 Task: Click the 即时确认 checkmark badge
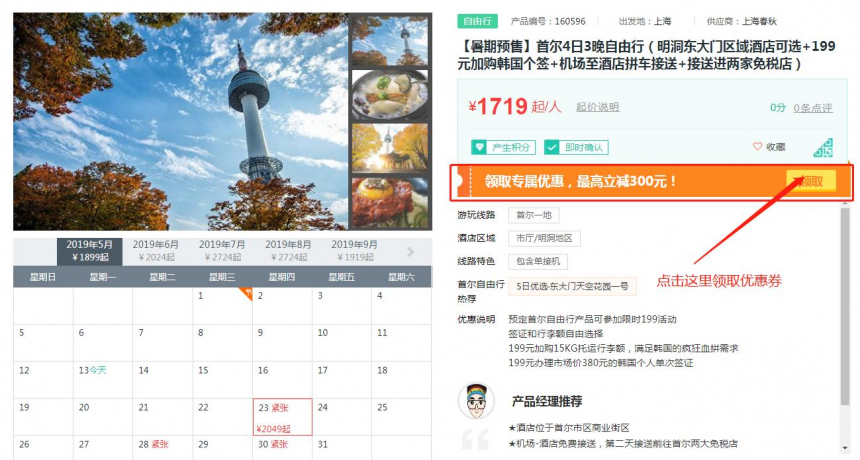pyautogui.click(x=576, y=147)
